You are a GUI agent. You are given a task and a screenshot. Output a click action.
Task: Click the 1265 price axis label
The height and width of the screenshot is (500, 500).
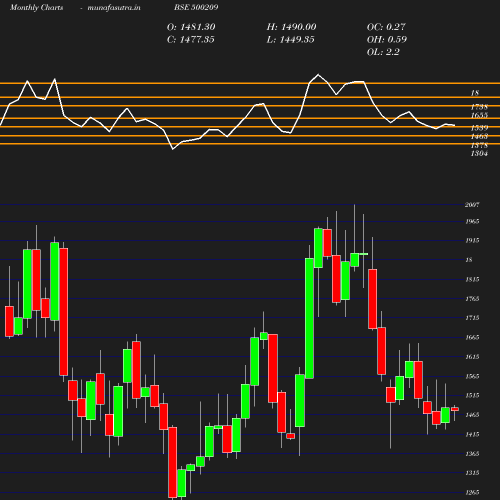coord(472,492)
